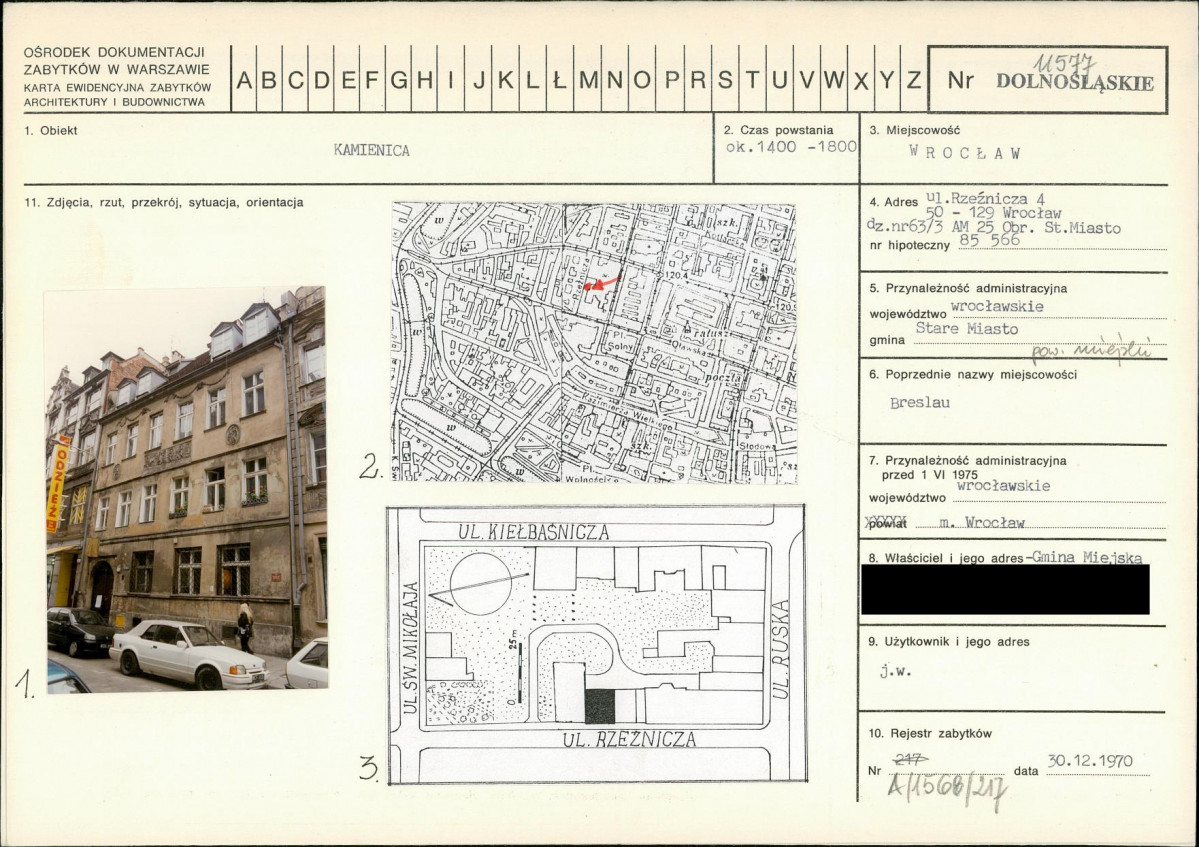The height and width of the screenshot is (847, 1199).
Task: Click the letter A index box
Action: 244,79
